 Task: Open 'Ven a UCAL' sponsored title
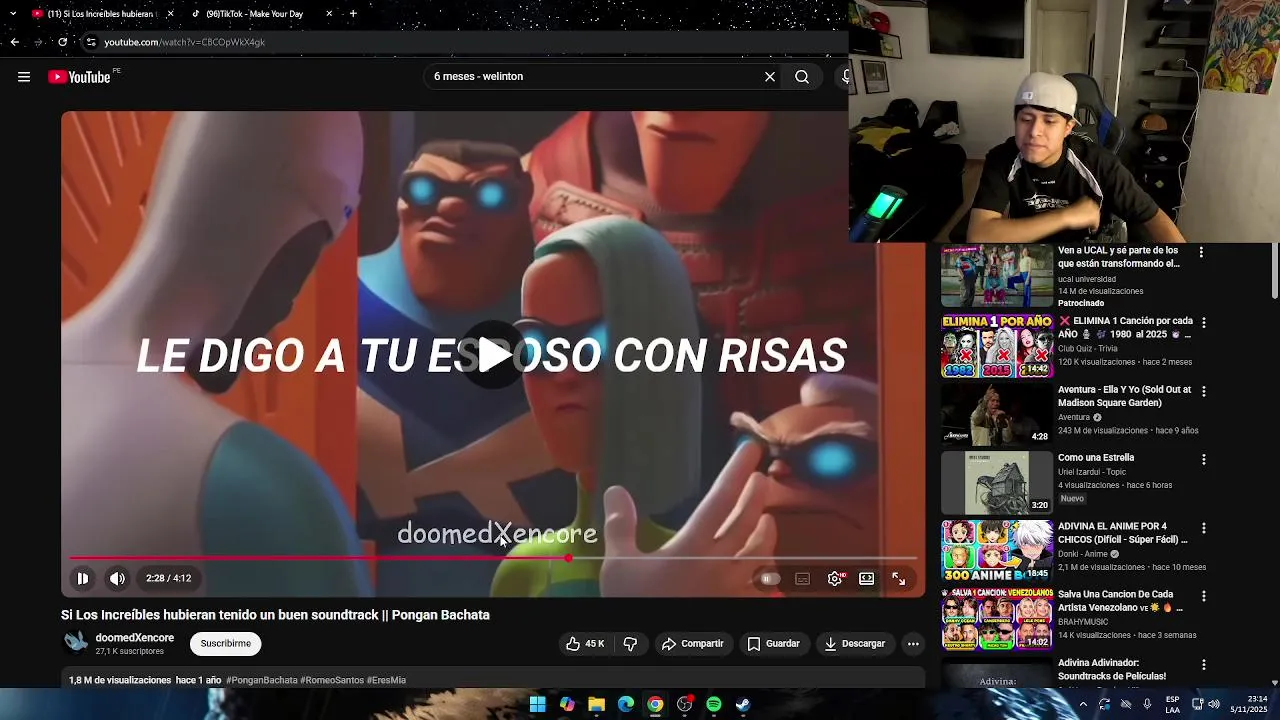coord(1119,257)
